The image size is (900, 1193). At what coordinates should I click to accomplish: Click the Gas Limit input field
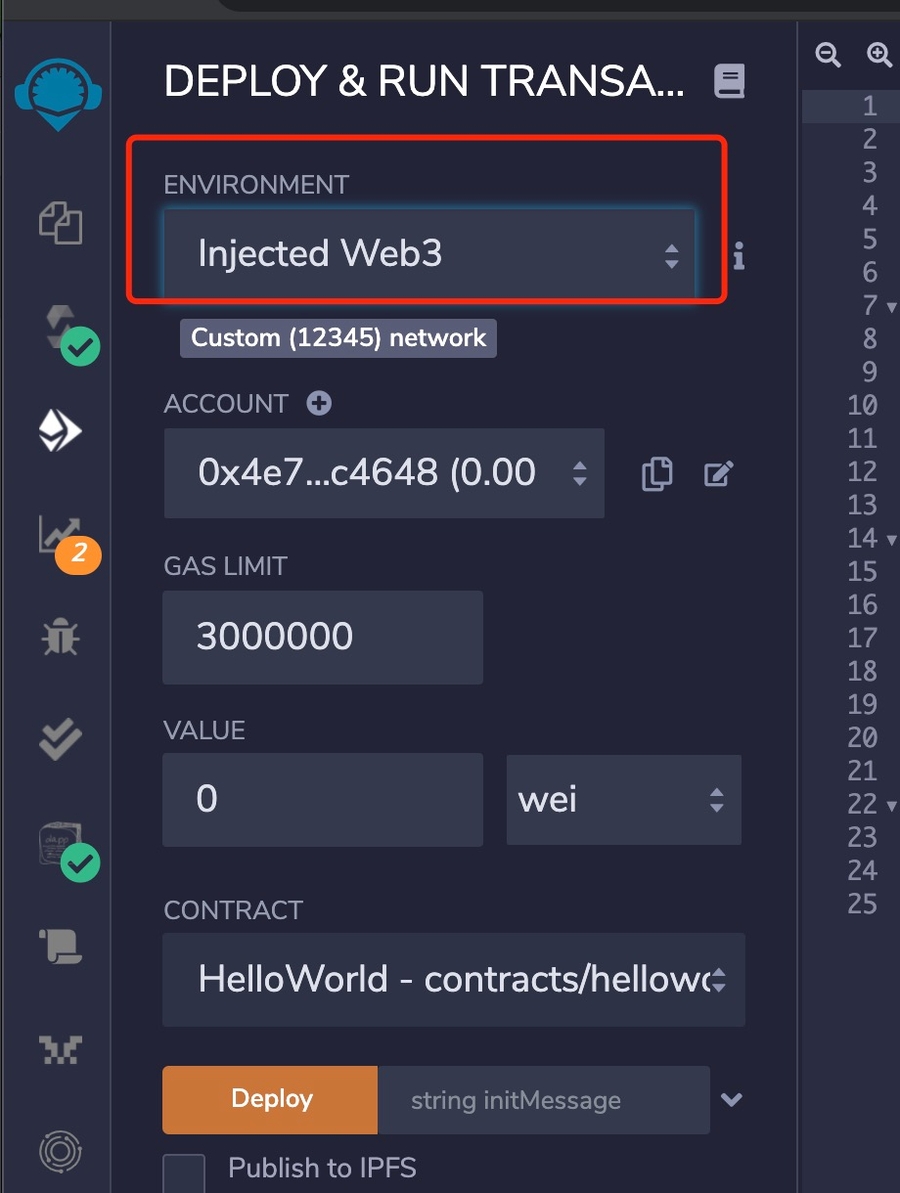(322, 637)
